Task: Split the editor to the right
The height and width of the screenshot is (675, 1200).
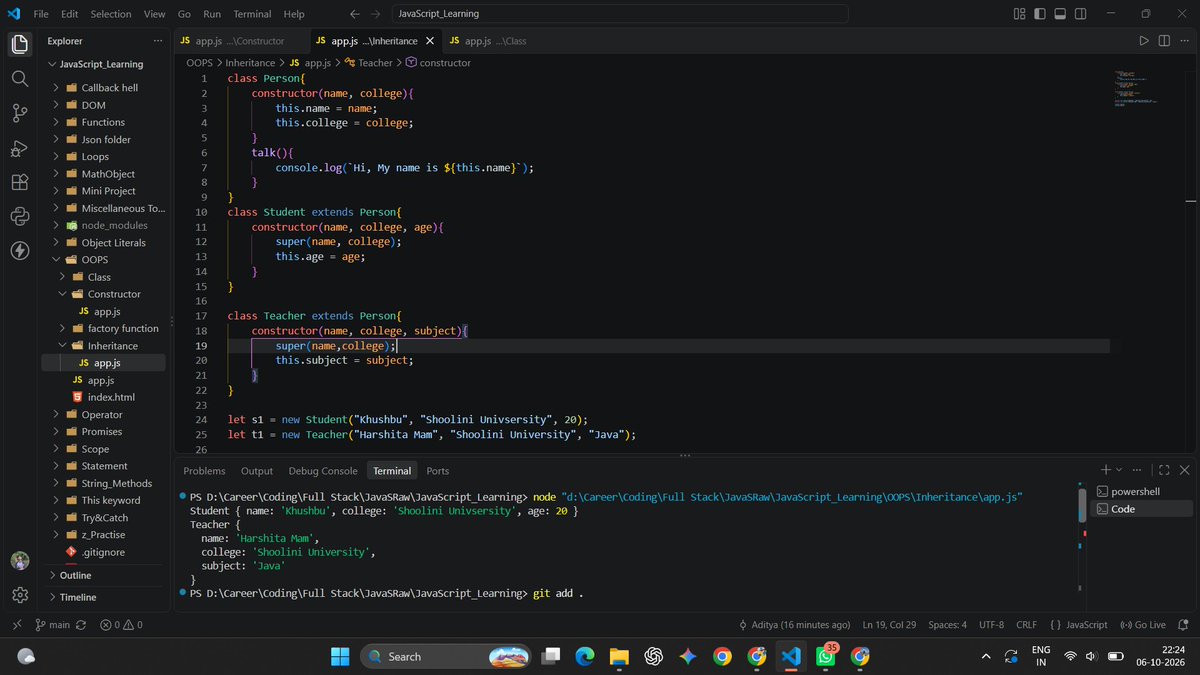Action: point(1164,41)
